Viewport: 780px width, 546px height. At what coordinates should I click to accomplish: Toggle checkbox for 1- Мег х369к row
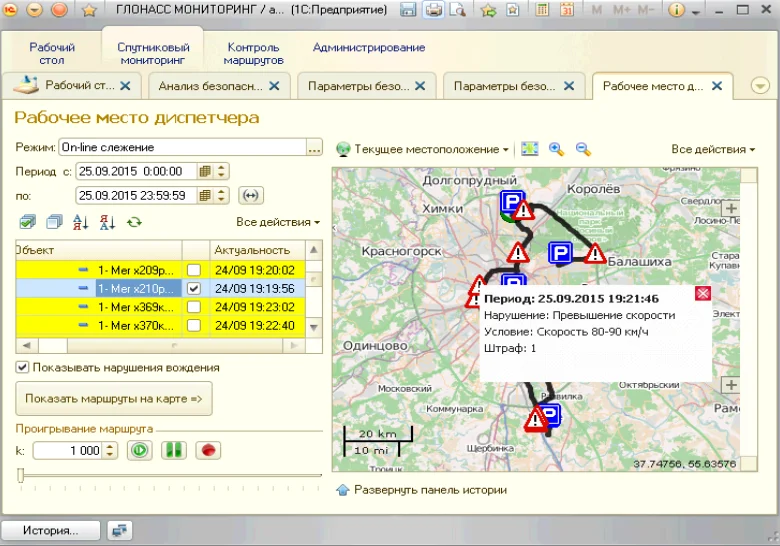tap(194, 307)
